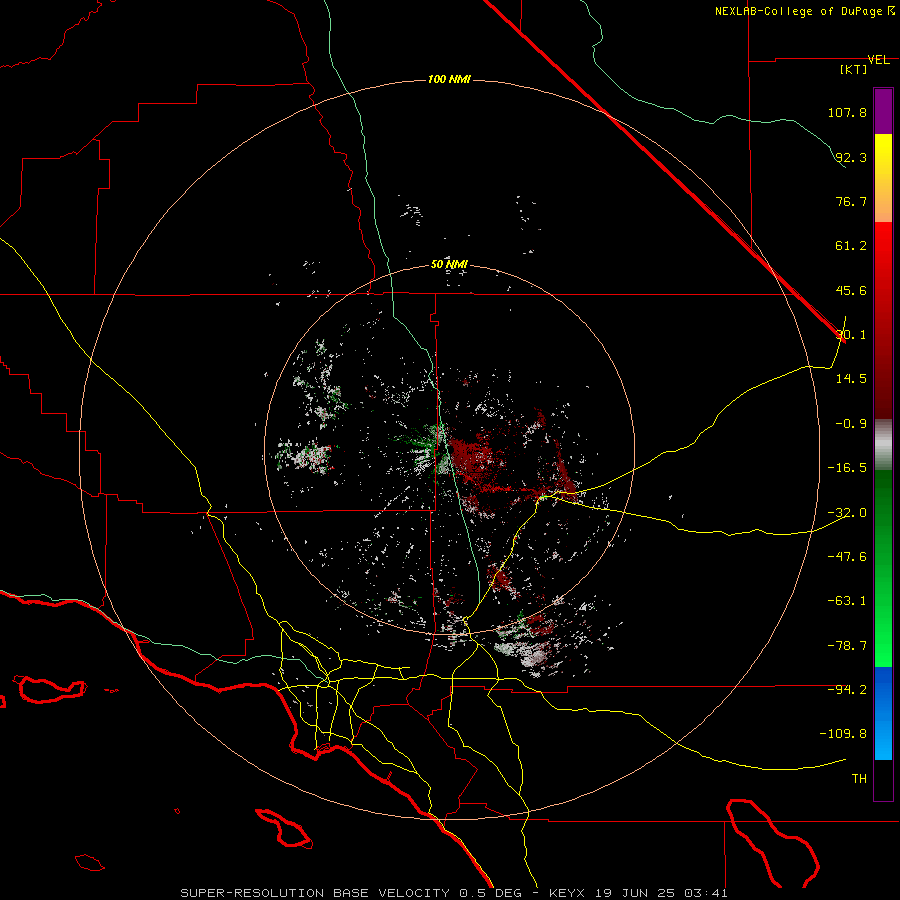This screenshot has width=900, height=900.
Task: Click the 76.7 legend value
Action: click(850, 201)
